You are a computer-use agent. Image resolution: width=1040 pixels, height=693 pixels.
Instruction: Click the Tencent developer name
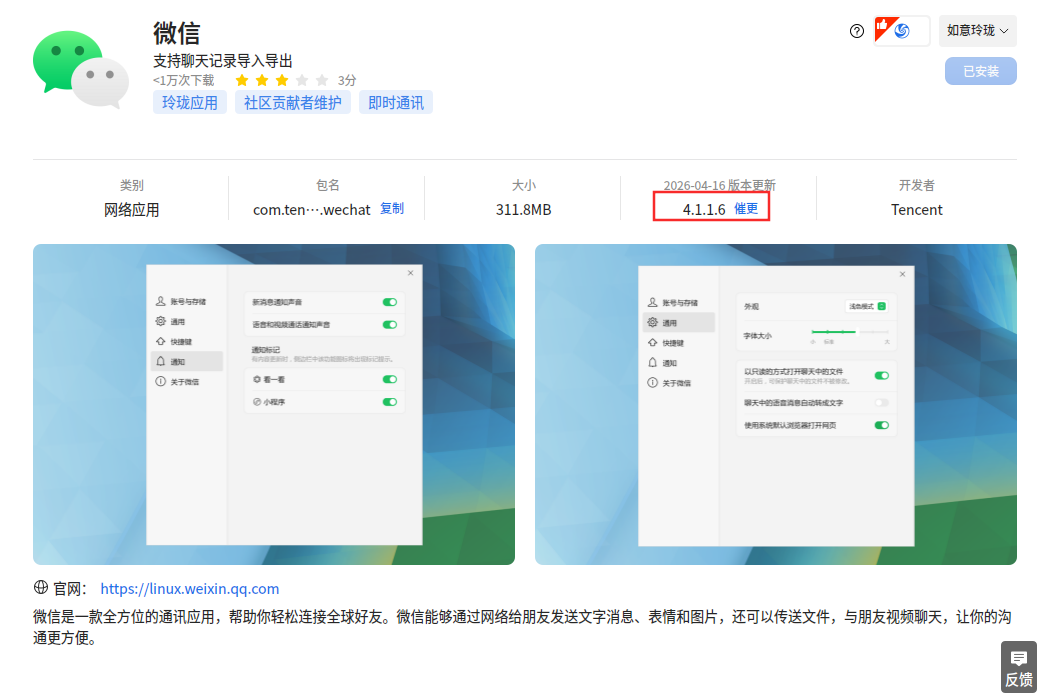916,210
